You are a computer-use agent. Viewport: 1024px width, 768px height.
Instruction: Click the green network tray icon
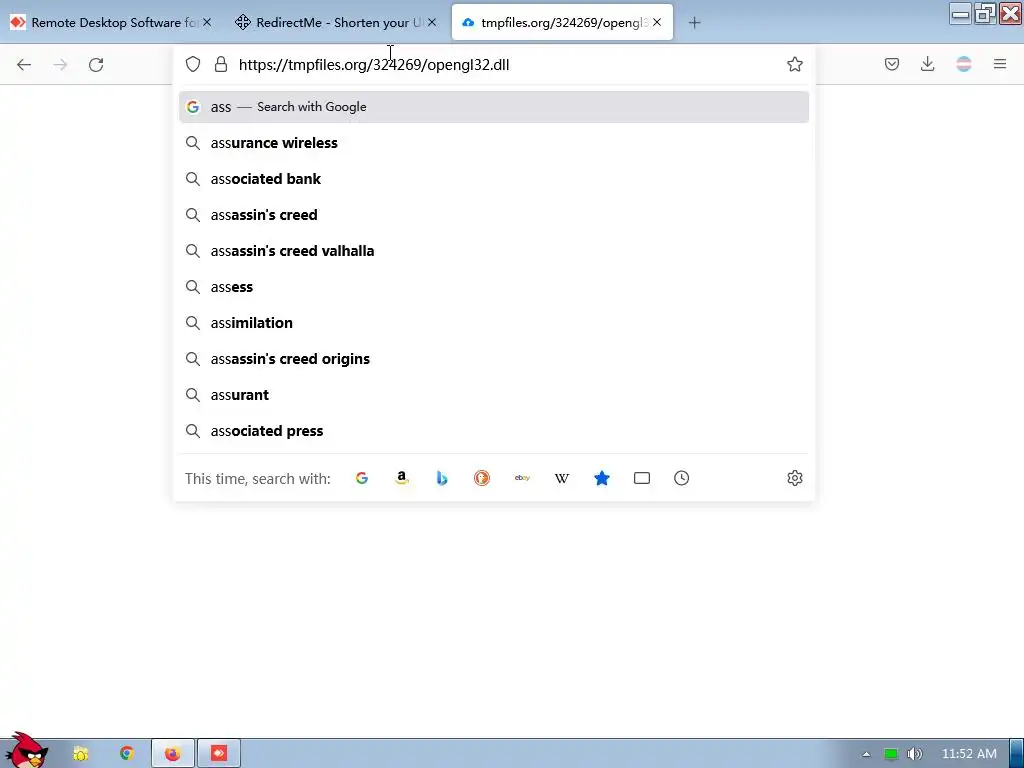coord(891,754)
